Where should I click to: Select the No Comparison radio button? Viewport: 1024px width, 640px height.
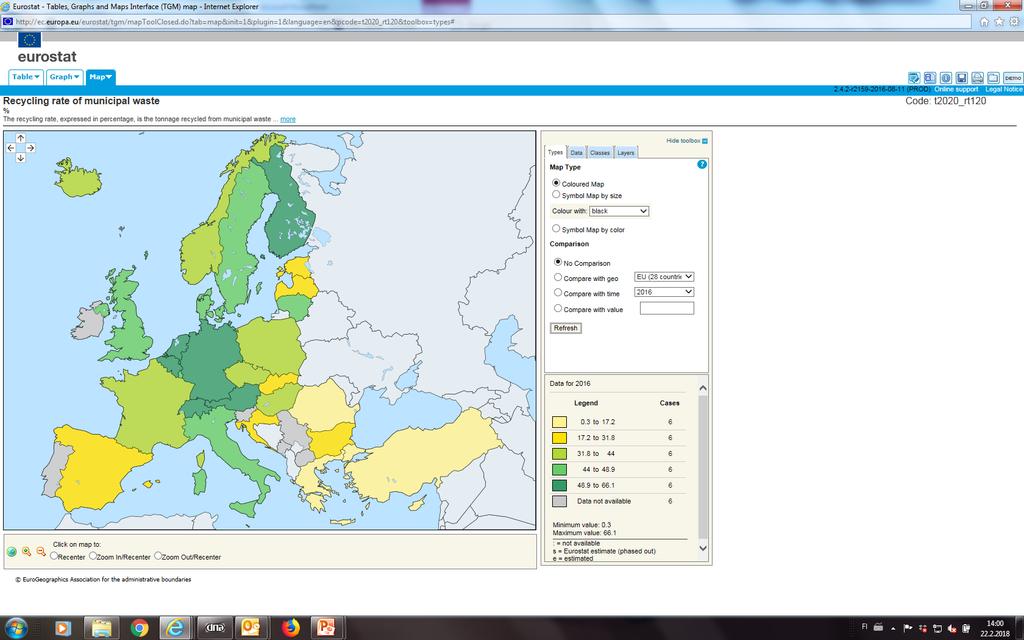(x=558, y=262)
